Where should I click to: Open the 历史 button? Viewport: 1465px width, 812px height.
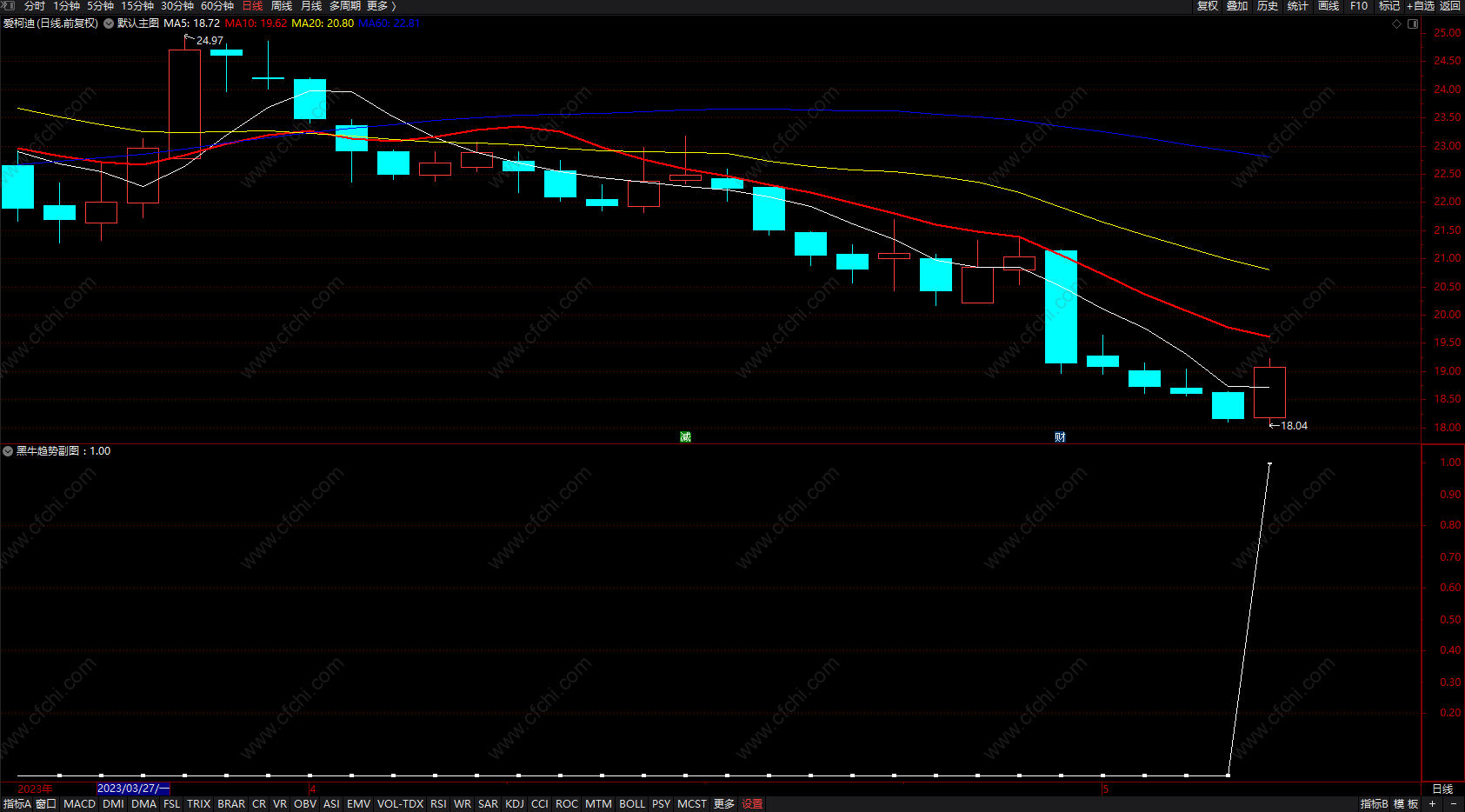pyautogui.click(x=1268, y=6)
